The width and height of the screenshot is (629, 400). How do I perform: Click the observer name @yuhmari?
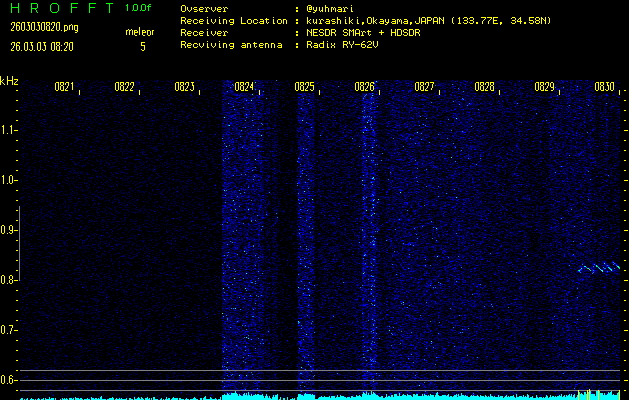pyautogui.click(x=329, y=9)
